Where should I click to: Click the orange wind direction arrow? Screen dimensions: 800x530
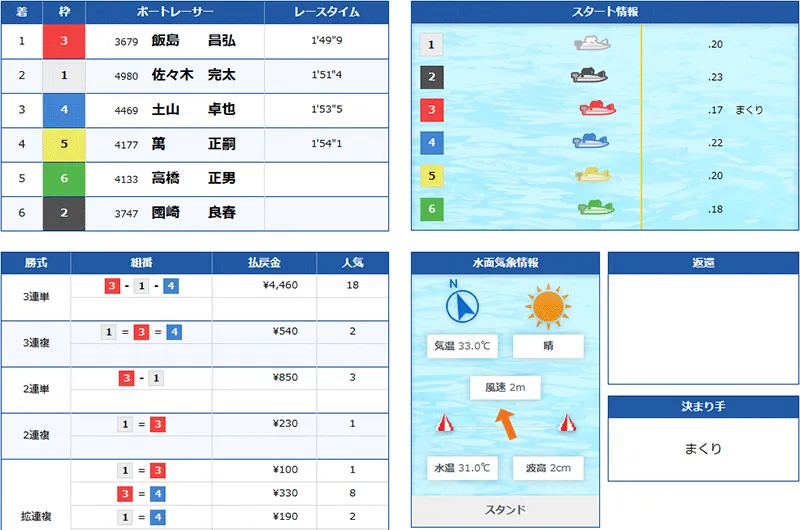(506, 424)
